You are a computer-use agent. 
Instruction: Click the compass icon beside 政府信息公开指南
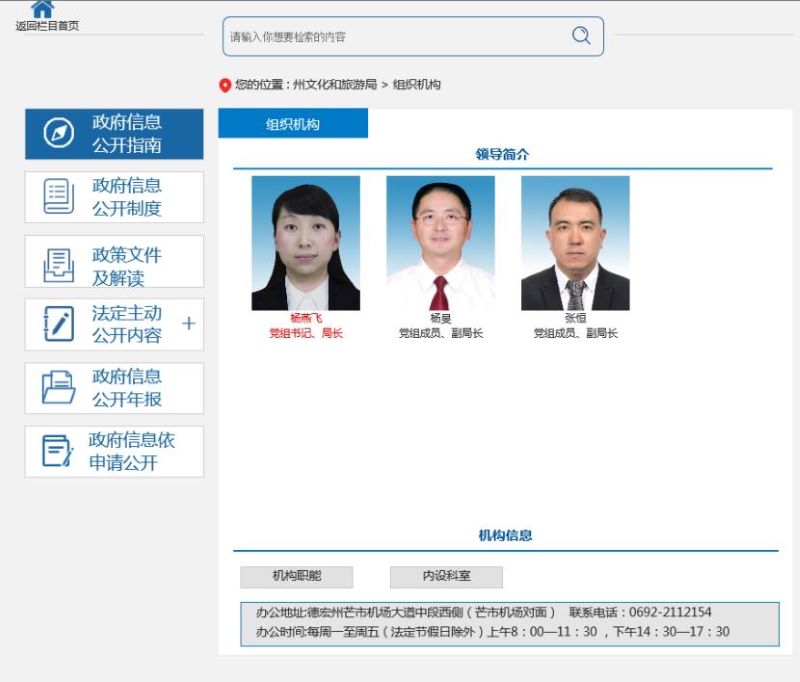click(x=58, y=133)
